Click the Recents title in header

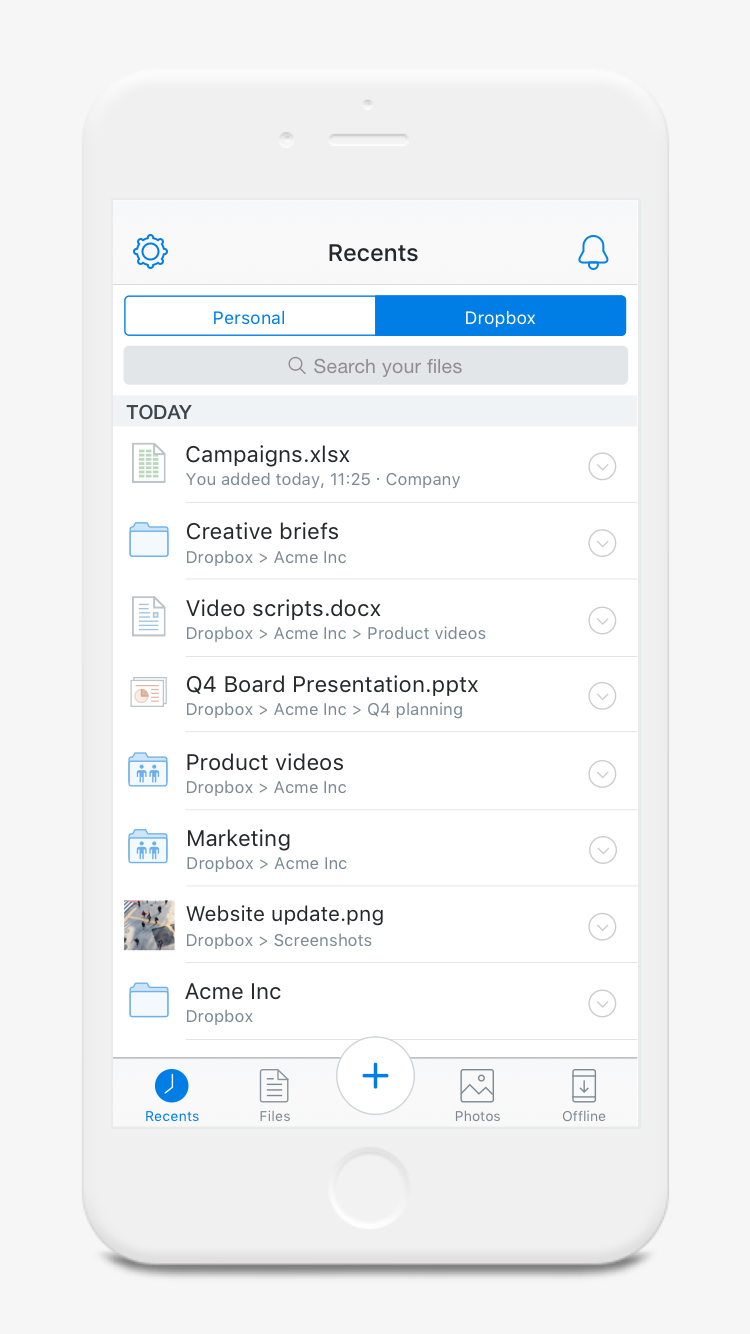pyautogui.click(x=373, y=253)
